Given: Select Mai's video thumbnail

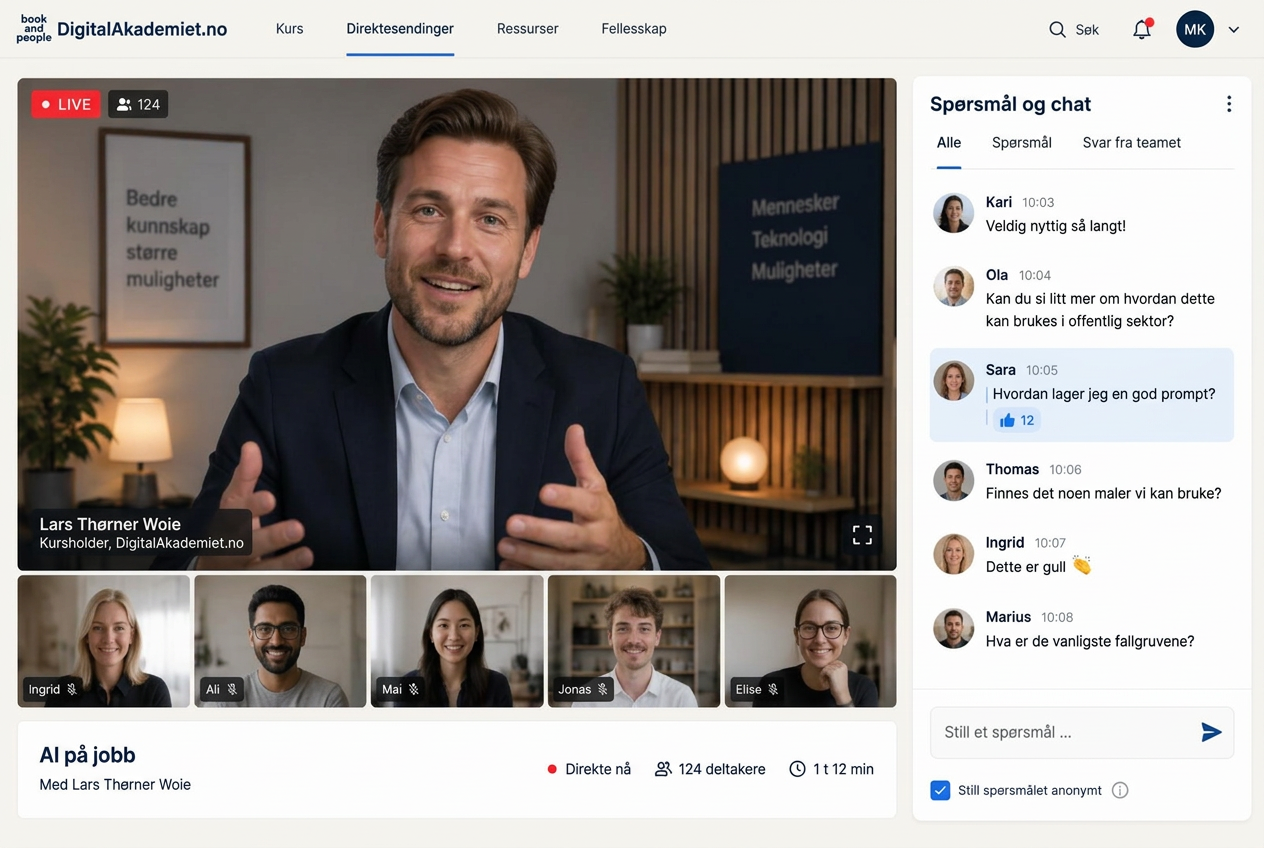Looking at the screenshot, I should pyautogui.click(x=457, y=641).
